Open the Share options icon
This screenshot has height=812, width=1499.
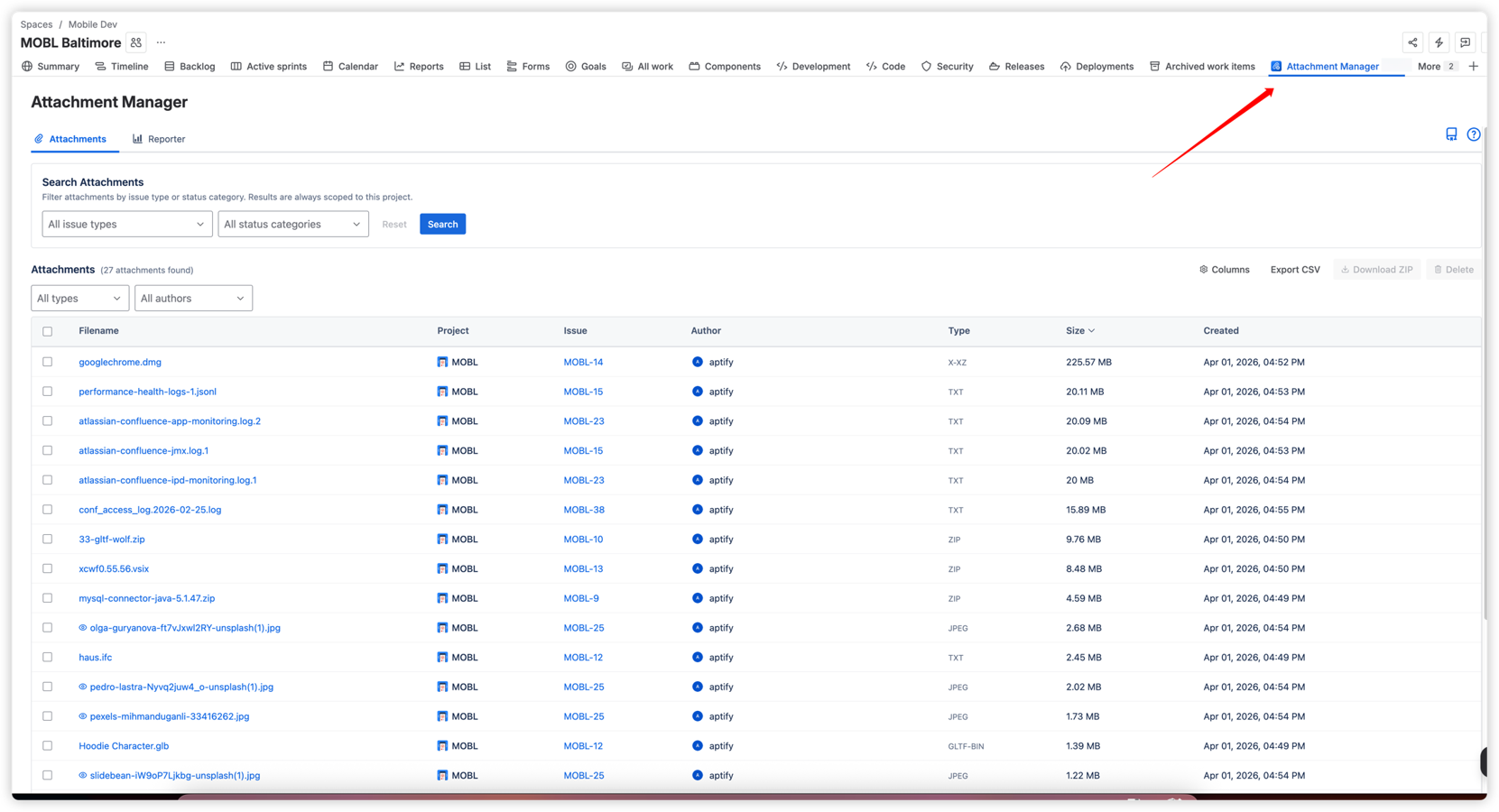point(1412,42)
